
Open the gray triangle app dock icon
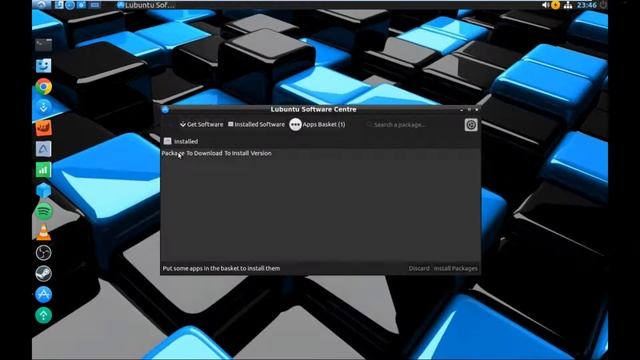(43, 149)
